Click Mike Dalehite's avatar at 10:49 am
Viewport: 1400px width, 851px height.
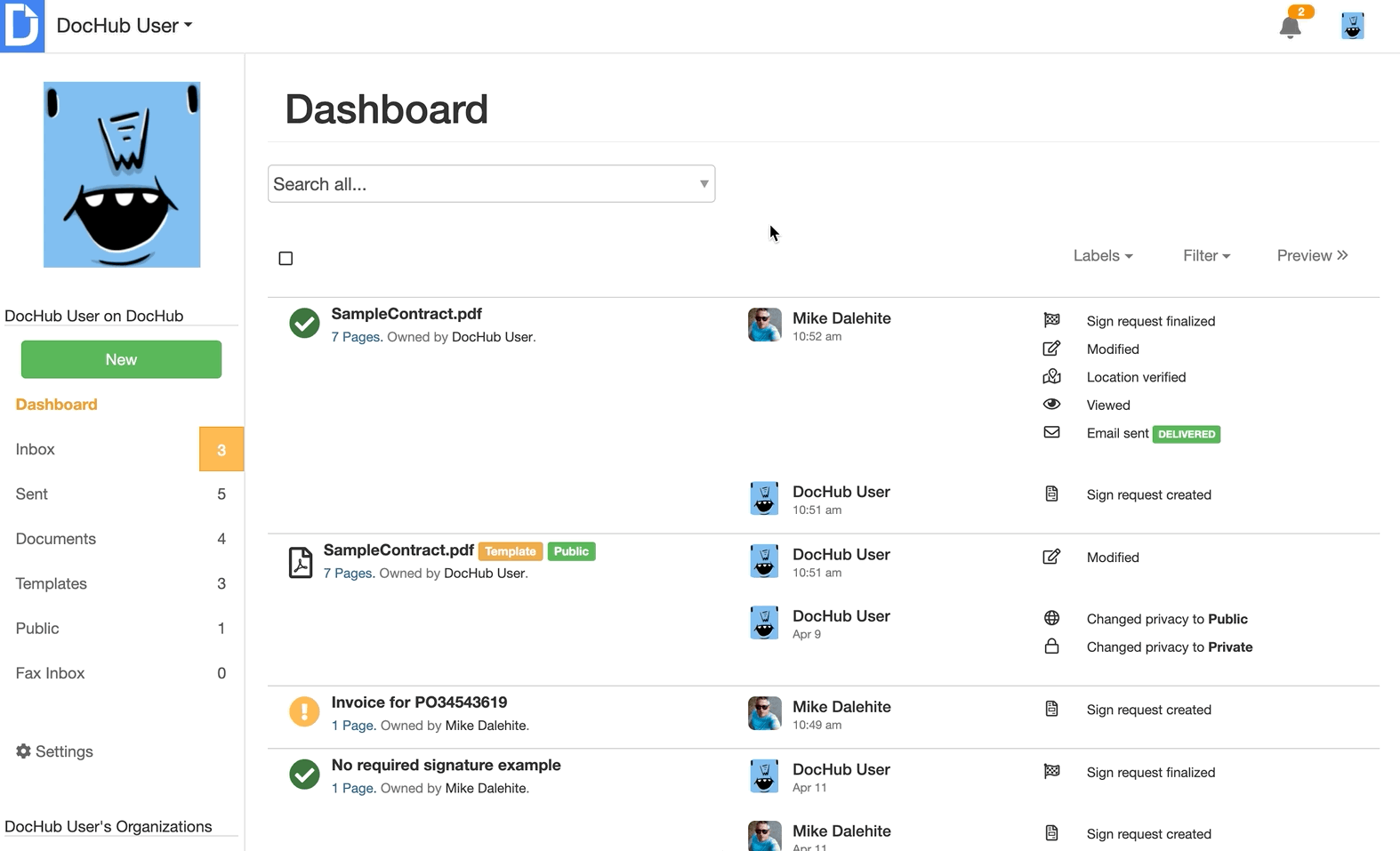pyautogui.click(x=764, y=713)
